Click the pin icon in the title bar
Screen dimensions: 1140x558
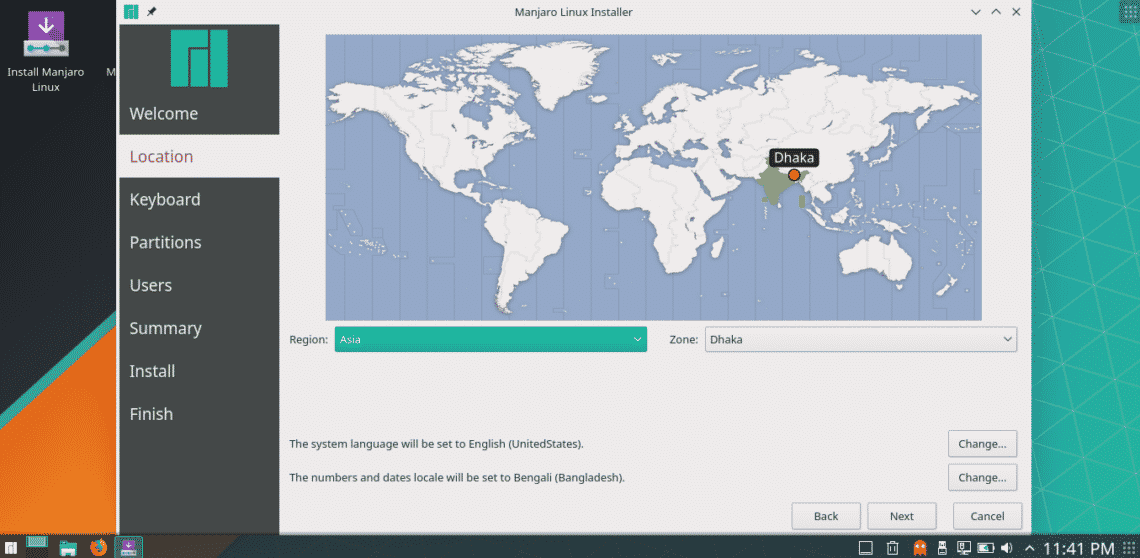click(151, 12)
